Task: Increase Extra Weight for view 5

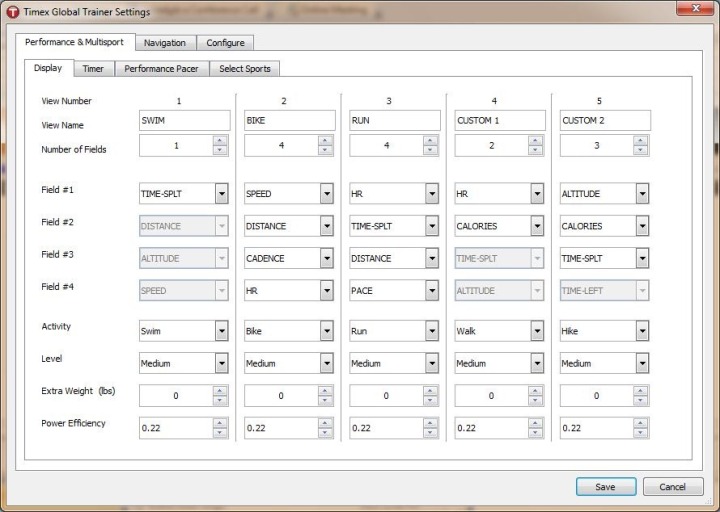Action: click(641, 391)
